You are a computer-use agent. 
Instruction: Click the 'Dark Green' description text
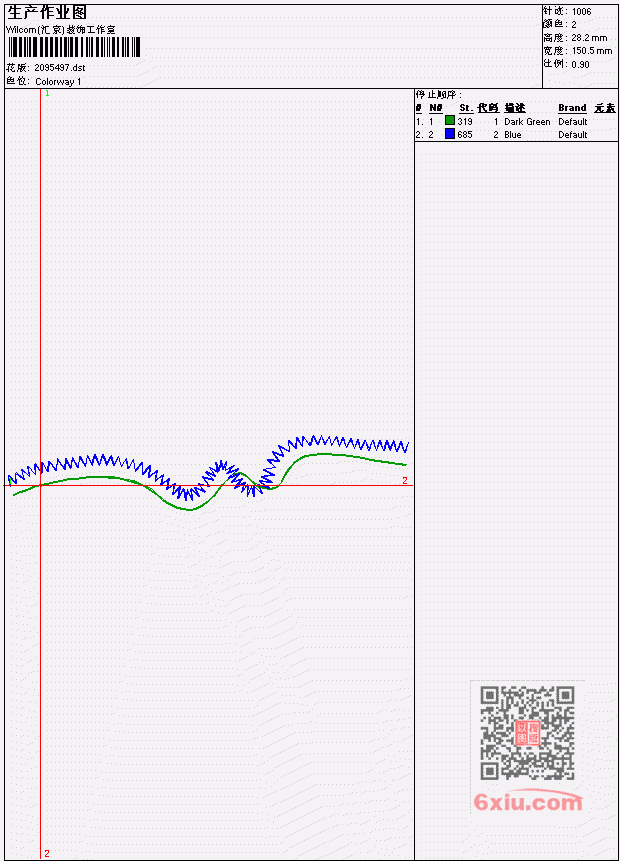pyautogui.click(x=527, y=121)
